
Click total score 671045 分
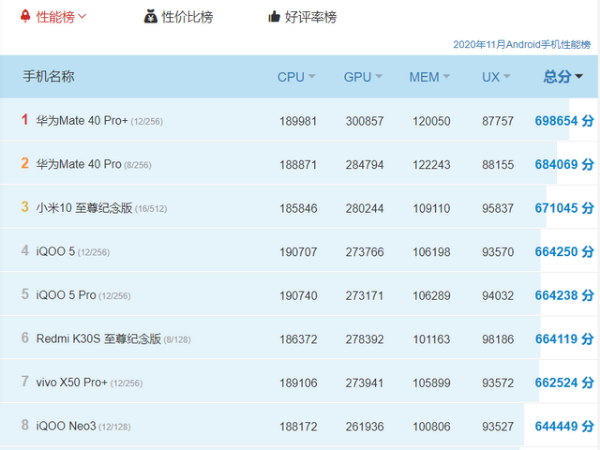(564, 208)
